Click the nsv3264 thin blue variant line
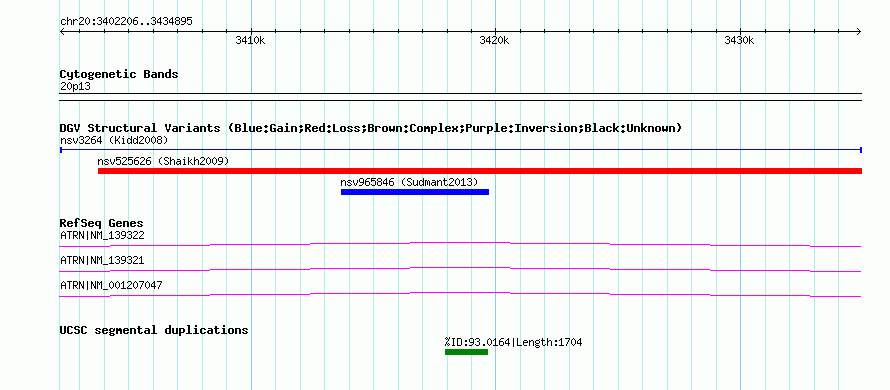The width and height of the screenshot is (890, 390). pyautogui.click(x=461, y=150)
